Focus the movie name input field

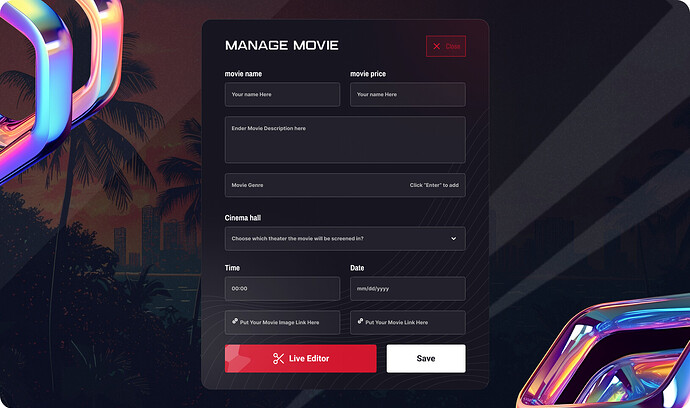(283, 94)
